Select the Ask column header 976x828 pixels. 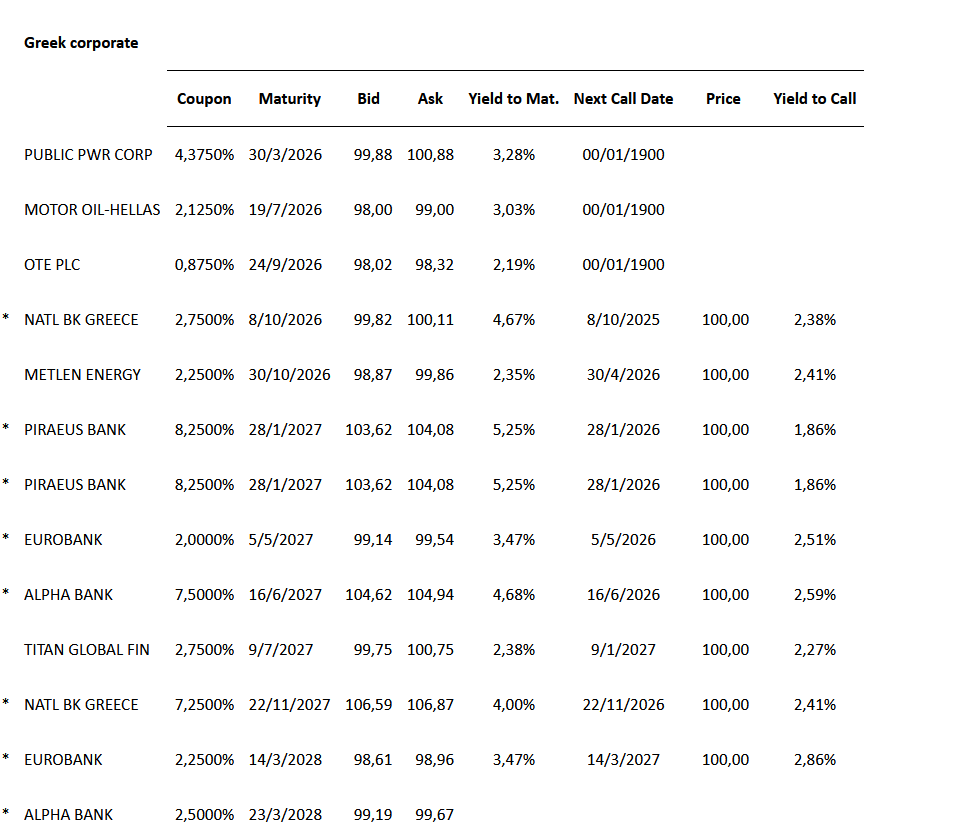[431, 99]
